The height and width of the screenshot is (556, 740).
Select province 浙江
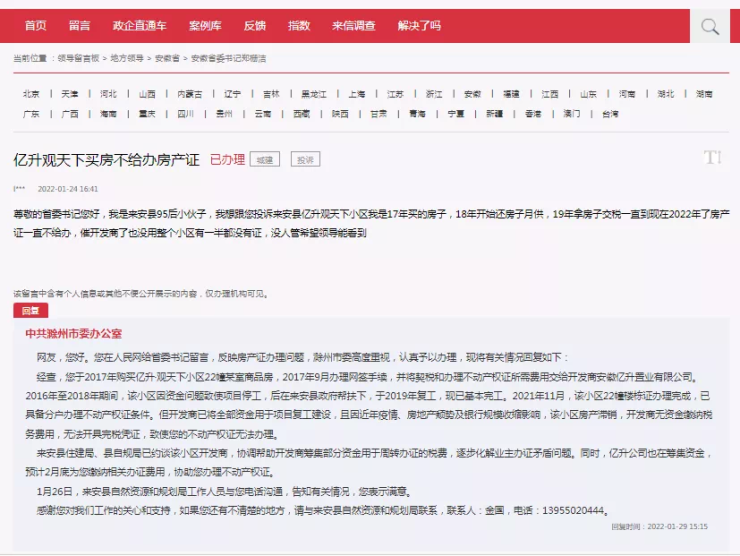(x=434, y=94)
